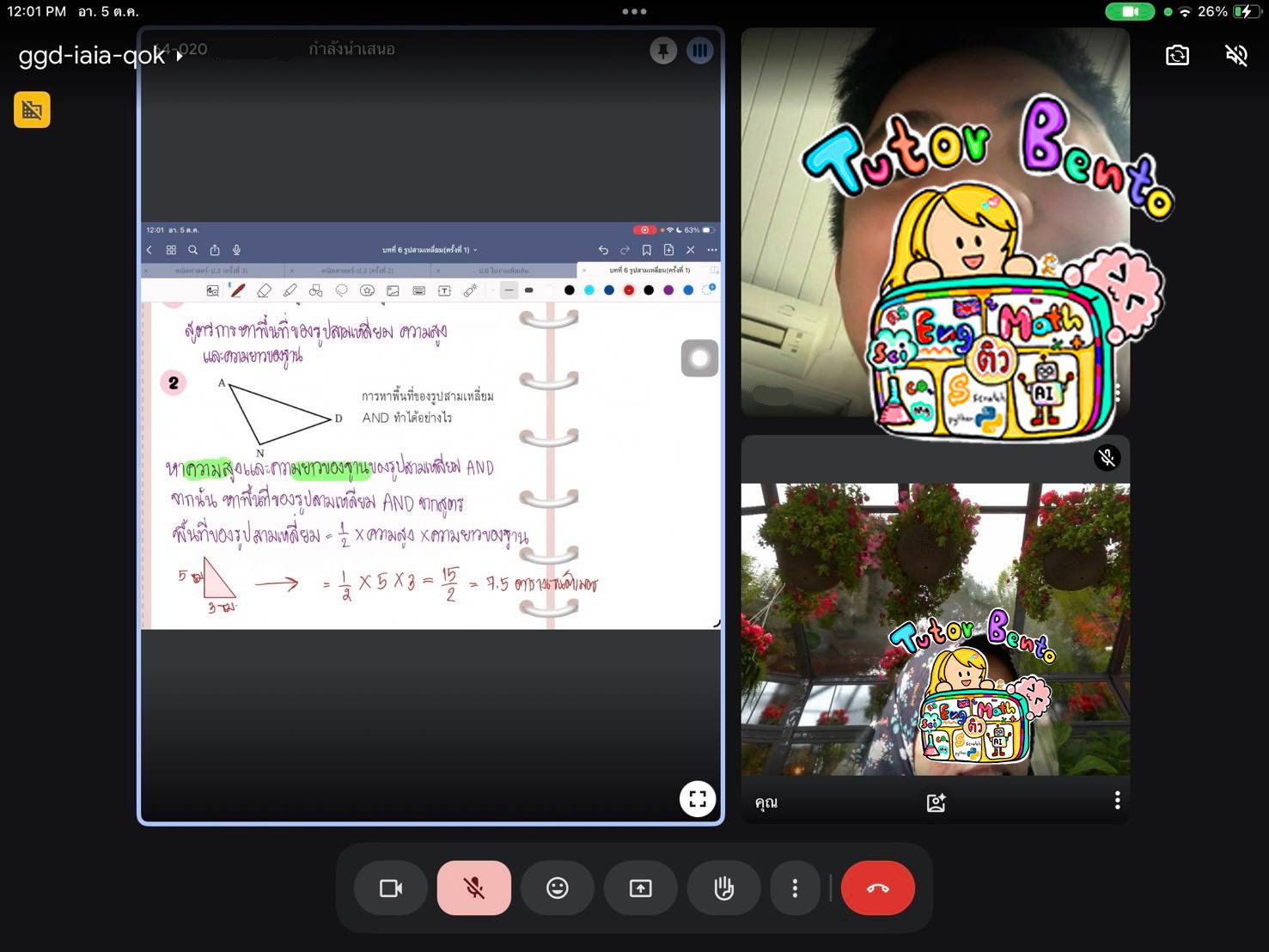Image resolution: width=1269 pixels, height=952 pixels.
Task: Expand presentation to full screen
Action: 698,799
